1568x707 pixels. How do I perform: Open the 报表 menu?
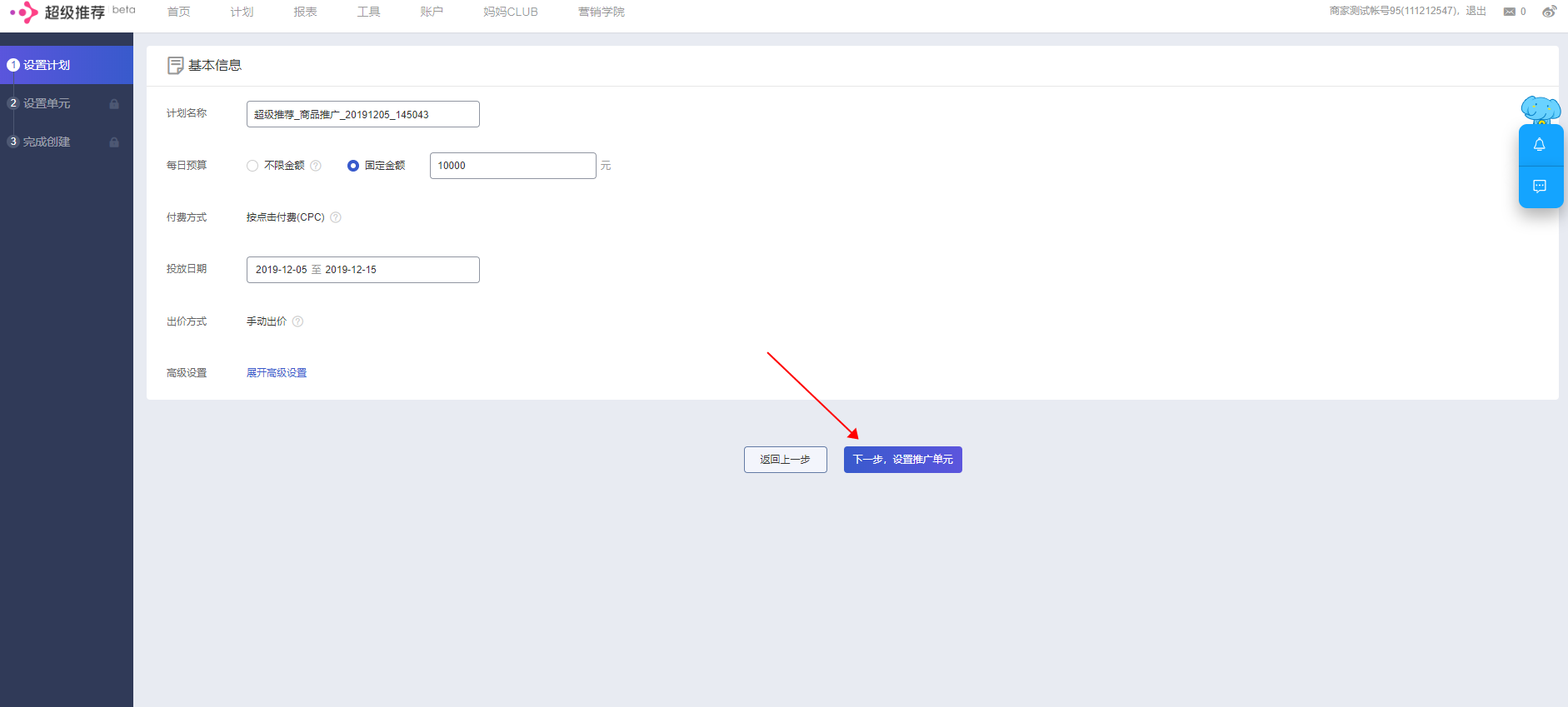[x=305, y=12]
